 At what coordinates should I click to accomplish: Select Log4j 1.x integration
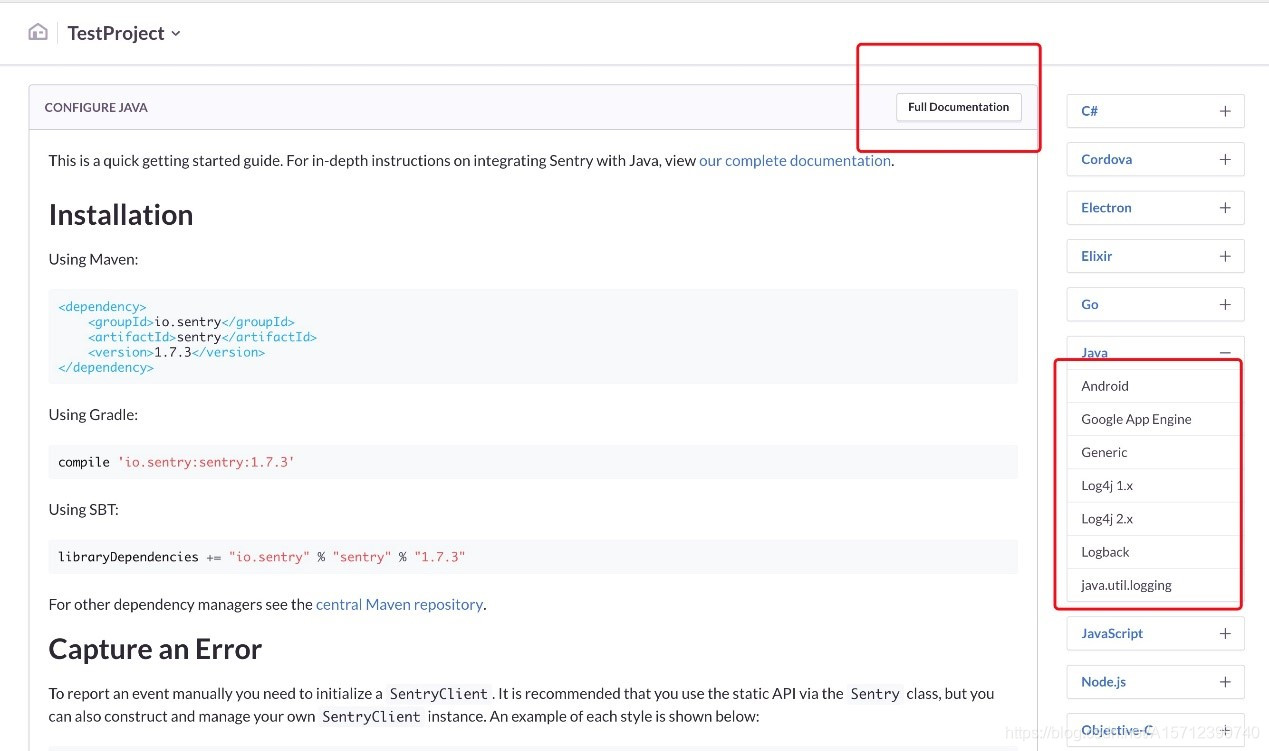pyautogui.click(x=1155, y=485)
